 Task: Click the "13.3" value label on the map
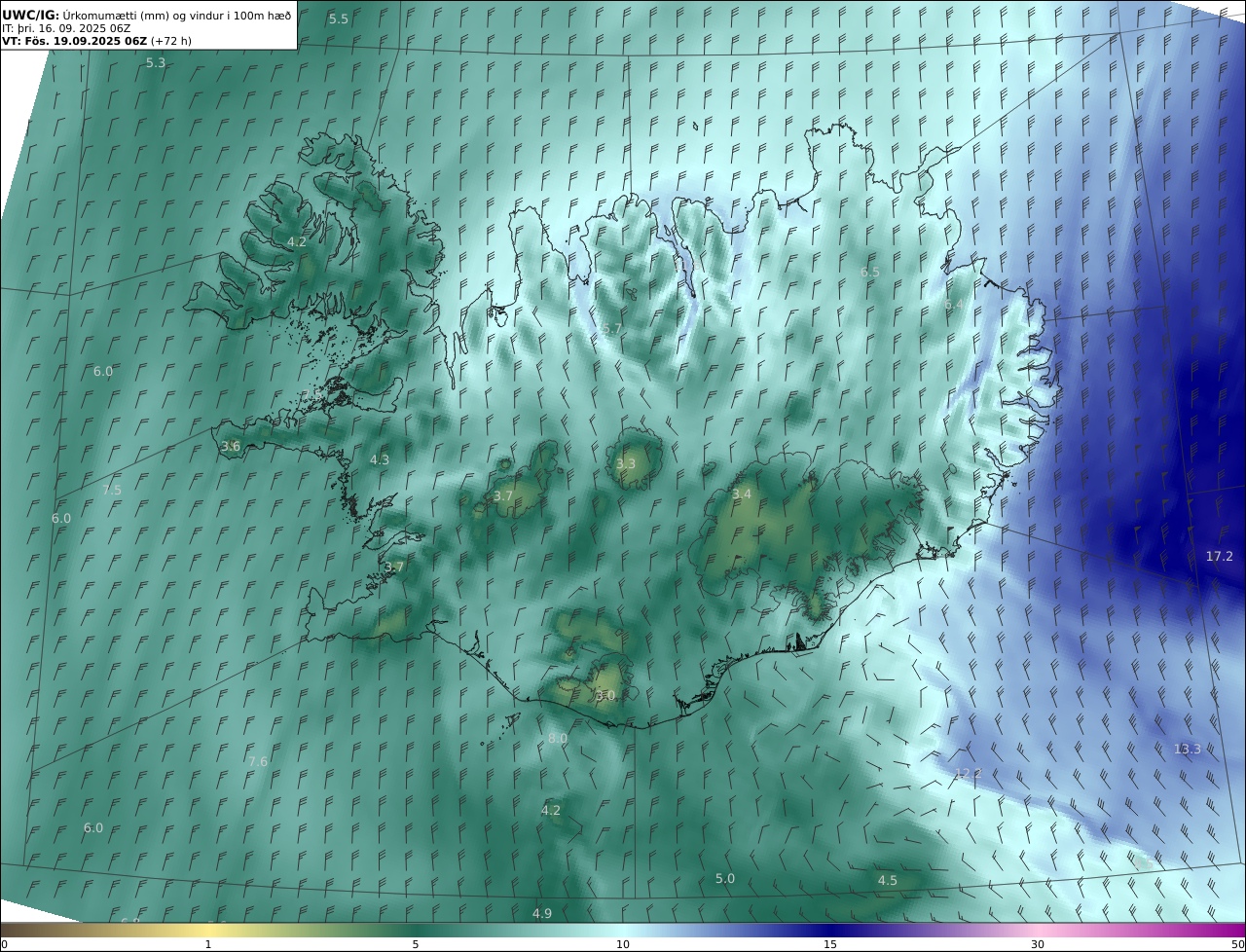pyautogui.click(x=1188, y=750)
